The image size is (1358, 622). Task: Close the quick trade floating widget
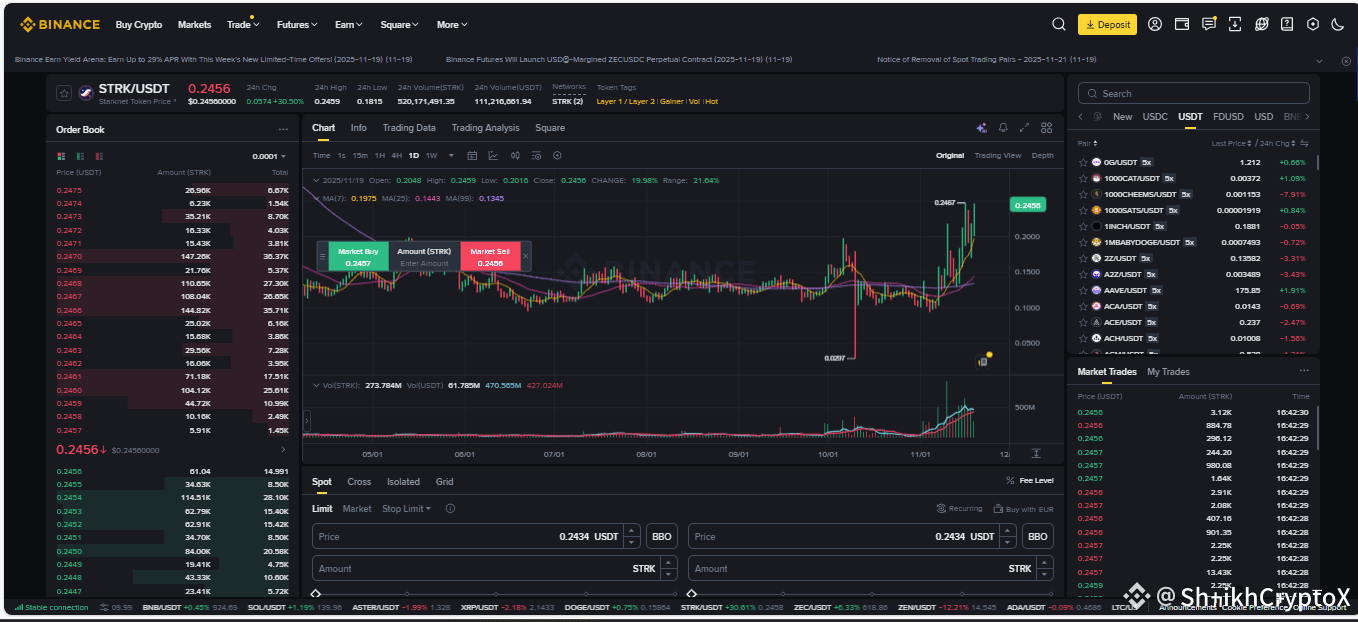coord(525,256)
